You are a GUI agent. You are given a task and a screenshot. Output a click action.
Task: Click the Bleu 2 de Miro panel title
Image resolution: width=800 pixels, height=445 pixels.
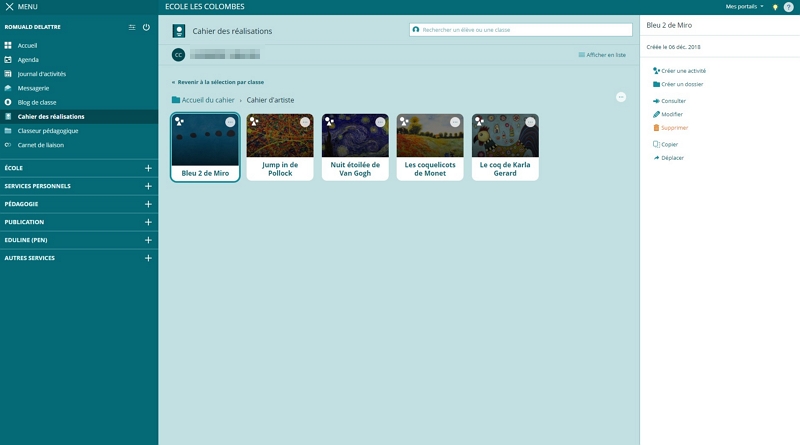(669, 25)
